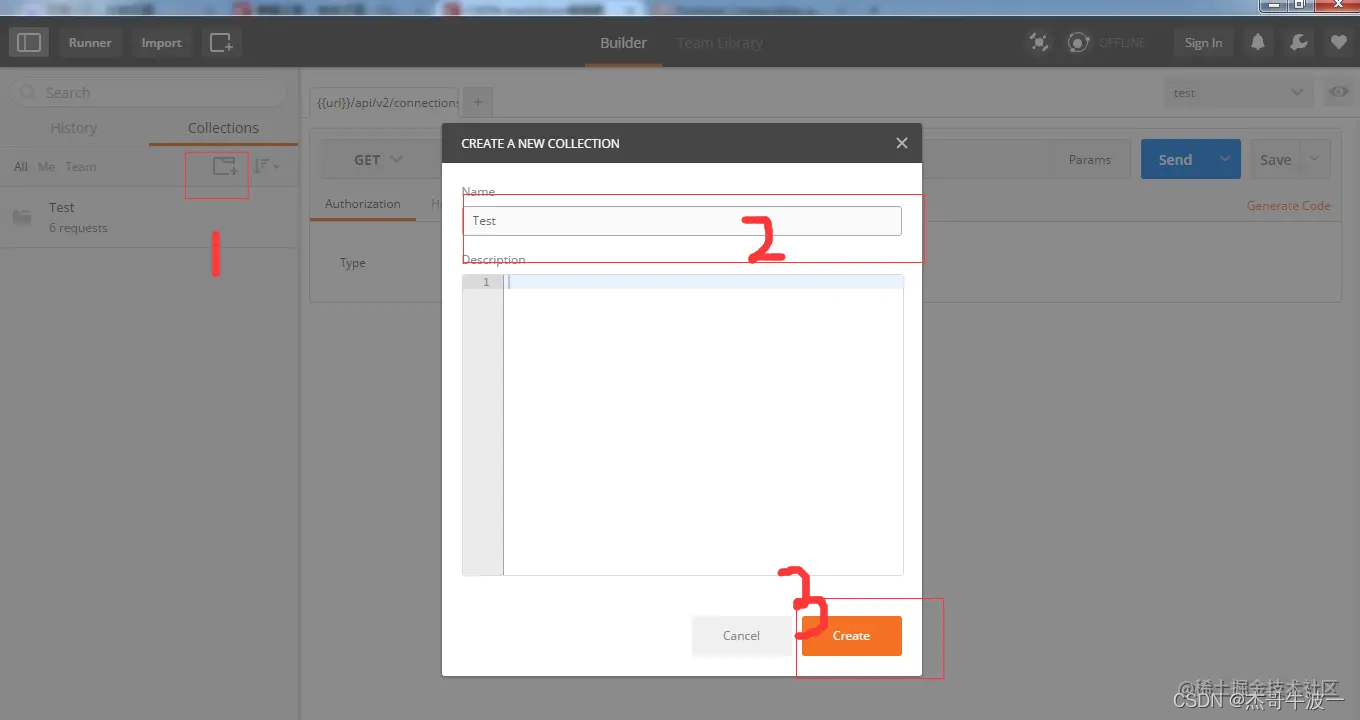The image size is (1360, 720).
Task: Click the Create button
Action: tap(852, 636)
